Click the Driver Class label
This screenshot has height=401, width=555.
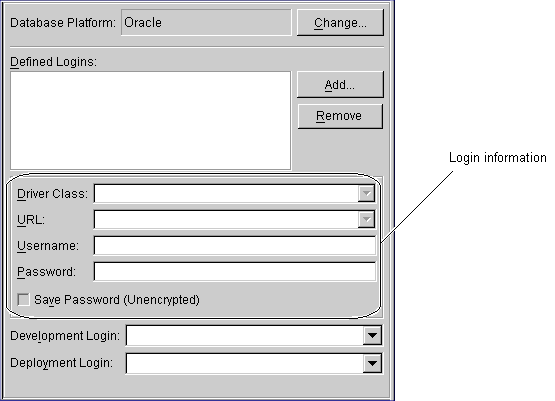pyautogui.click(x=52, y=194)
